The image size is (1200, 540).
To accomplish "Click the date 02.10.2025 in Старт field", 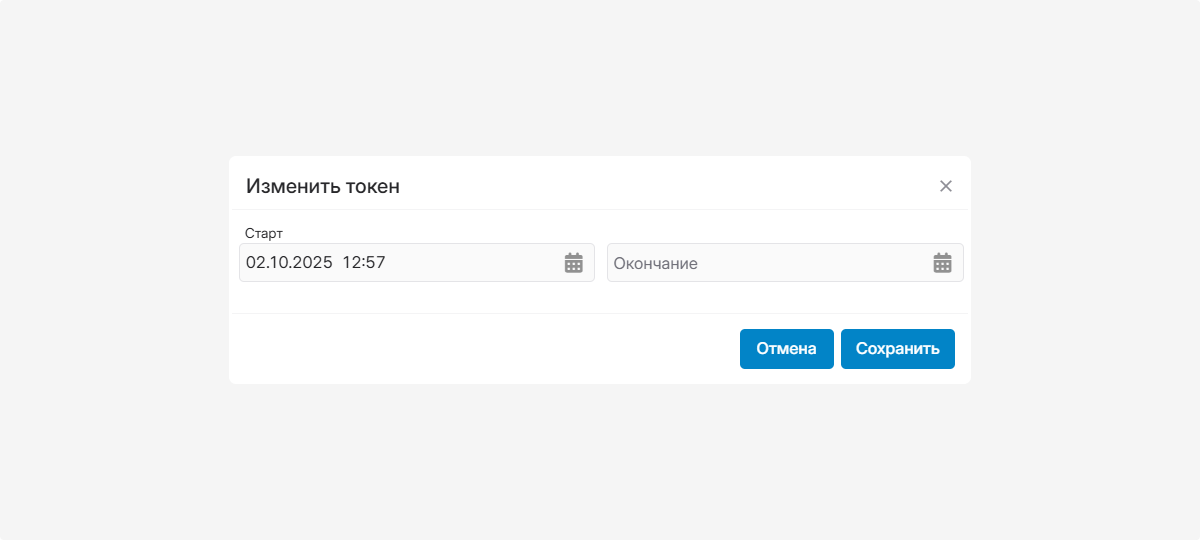I will 289,263.
